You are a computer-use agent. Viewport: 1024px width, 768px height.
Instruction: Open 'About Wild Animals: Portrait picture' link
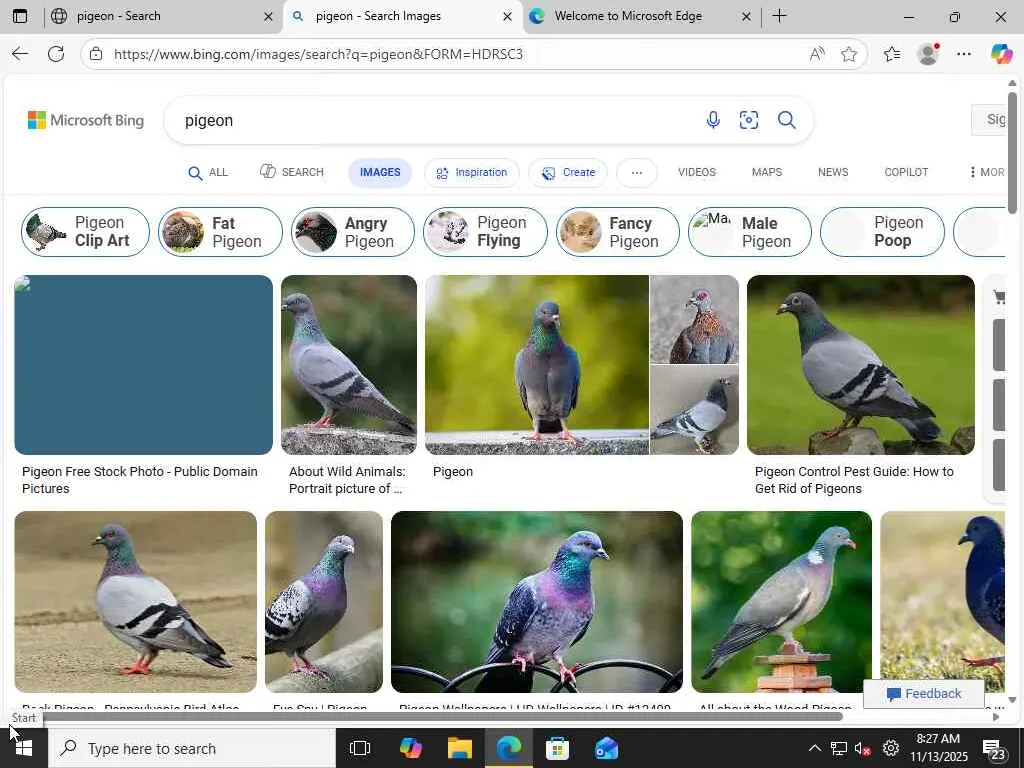(347, 480)
